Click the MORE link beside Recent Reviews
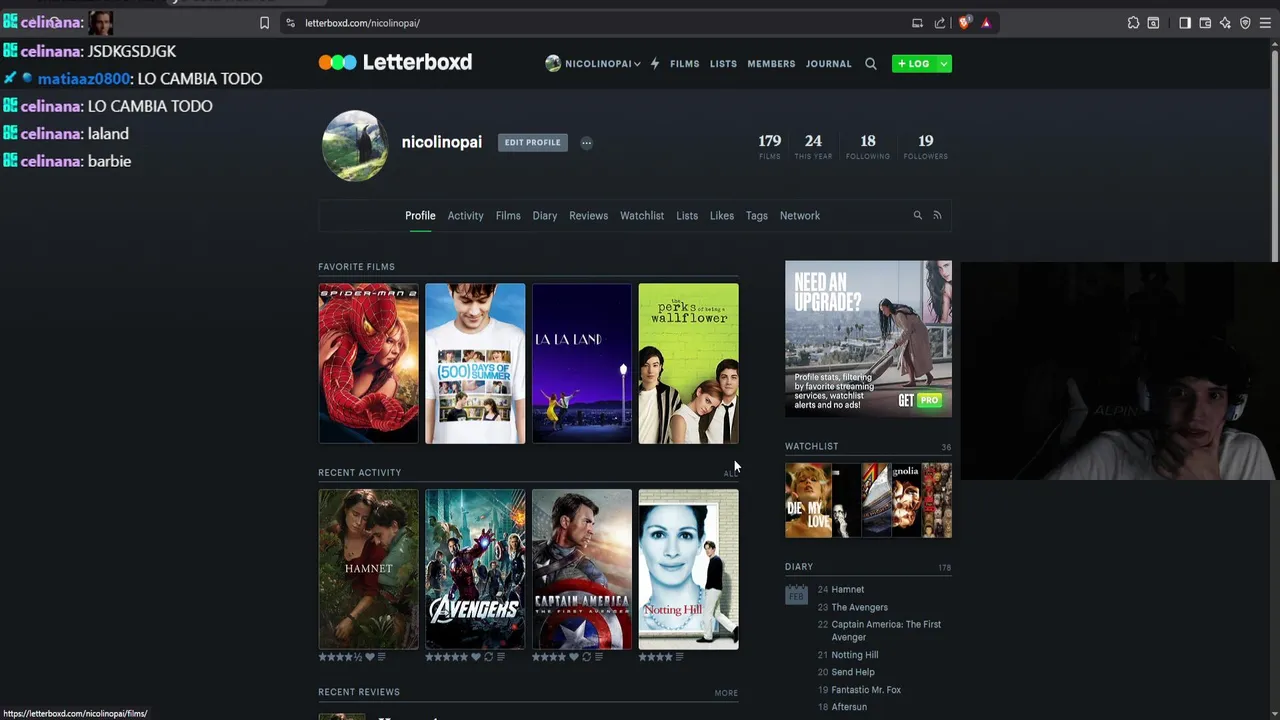1280x720 pixels. click(726, 692)
